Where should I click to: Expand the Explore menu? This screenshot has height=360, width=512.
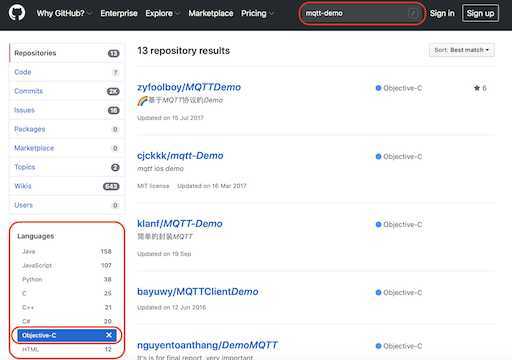click(162, 13)
